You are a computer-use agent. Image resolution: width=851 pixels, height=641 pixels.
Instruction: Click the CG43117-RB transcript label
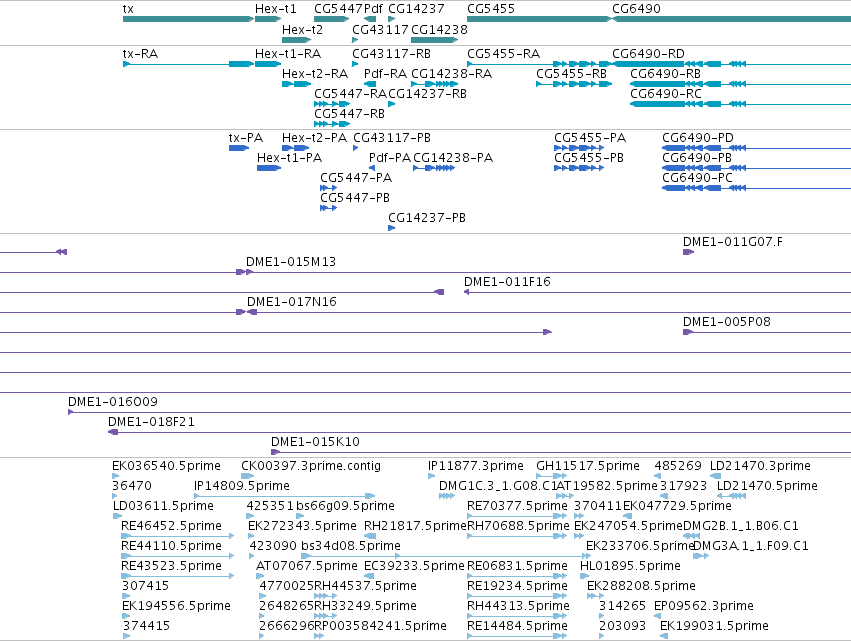(392, 54)
